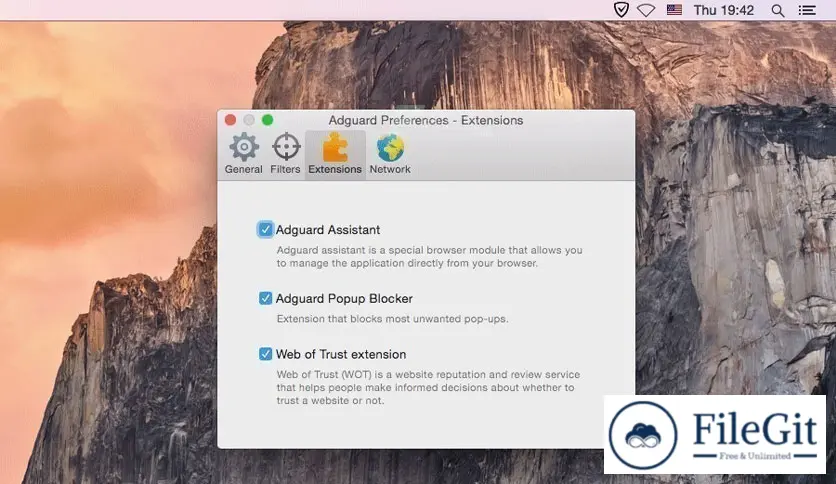Click the US flag input source icon
Screen dimensions: 836x484
pyautogui.click(x=674, y=10)
